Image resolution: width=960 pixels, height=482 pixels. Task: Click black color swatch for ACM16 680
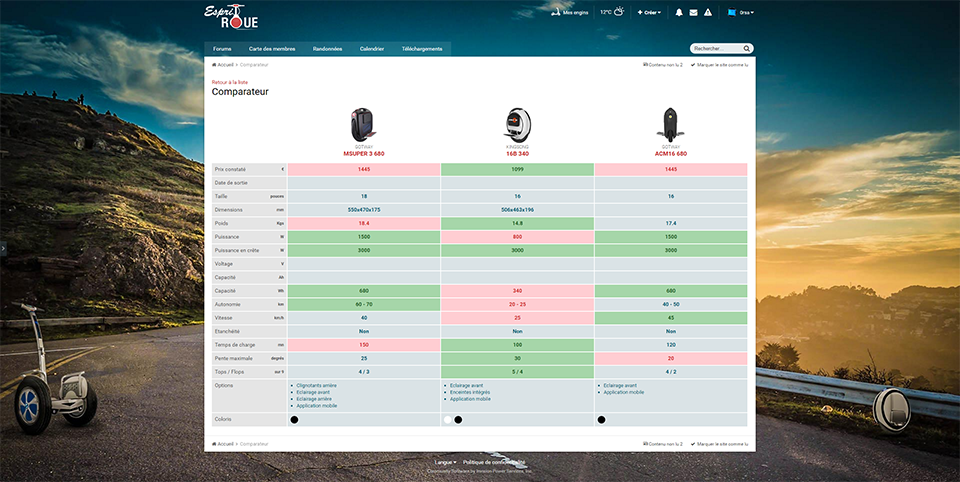(601, 420)
